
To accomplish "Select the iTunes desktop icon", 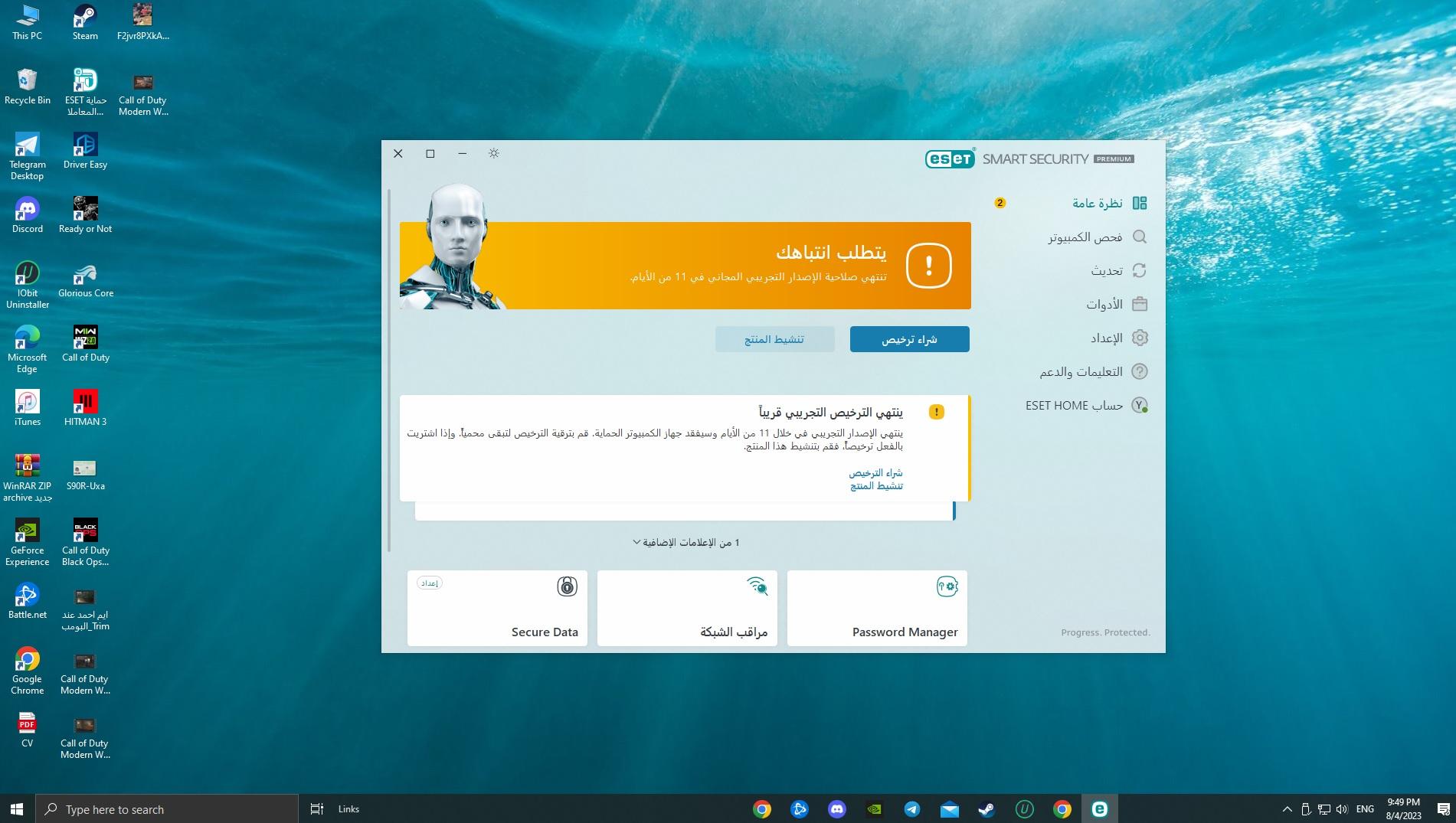I will tap(27, 408).
